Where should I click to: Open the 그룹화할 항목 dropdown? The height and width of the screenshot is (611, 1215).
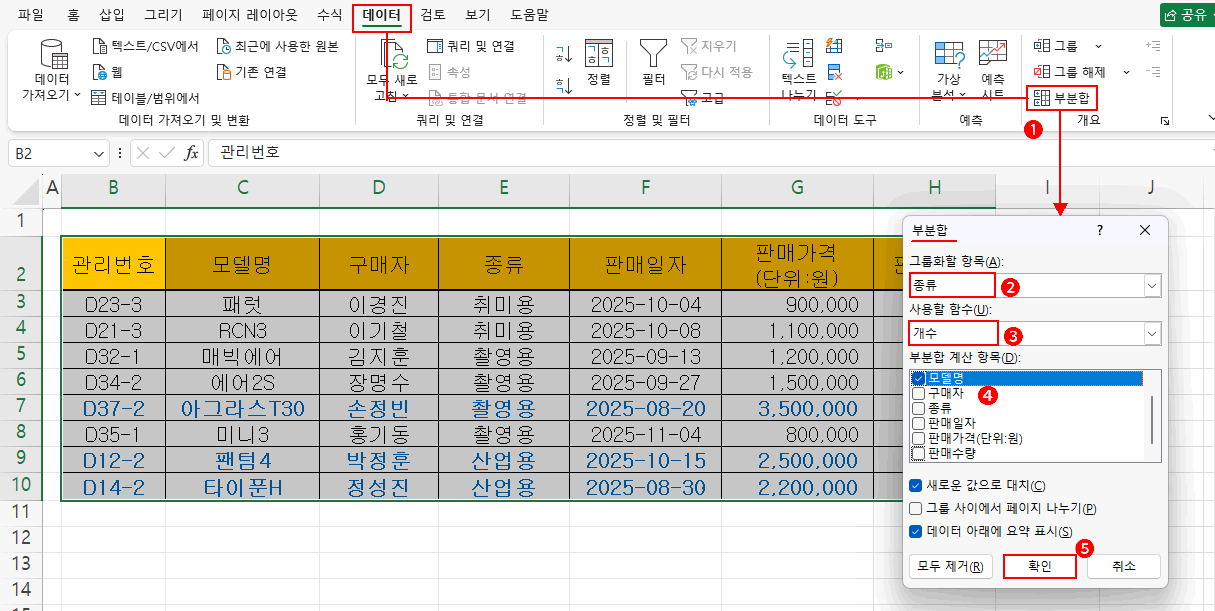[x=1153, y=285]
